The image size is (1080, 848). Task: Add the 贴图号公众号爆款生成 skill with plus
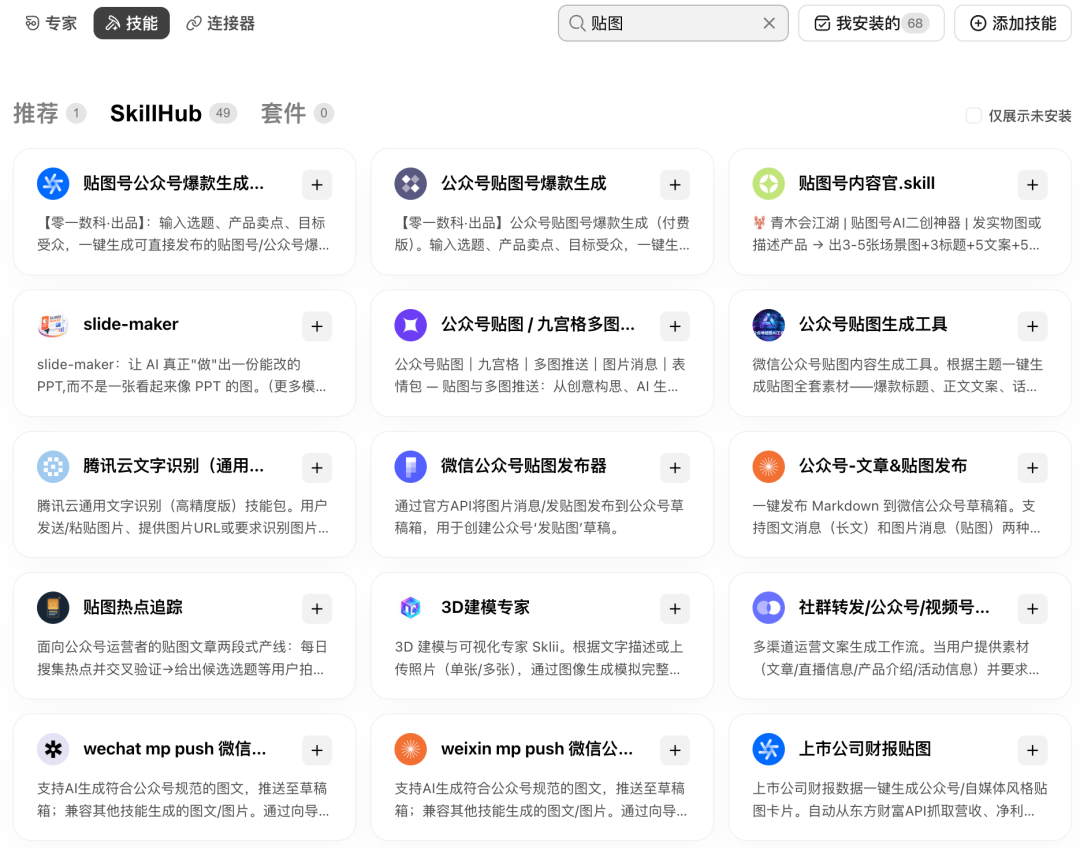click(317, 185)
